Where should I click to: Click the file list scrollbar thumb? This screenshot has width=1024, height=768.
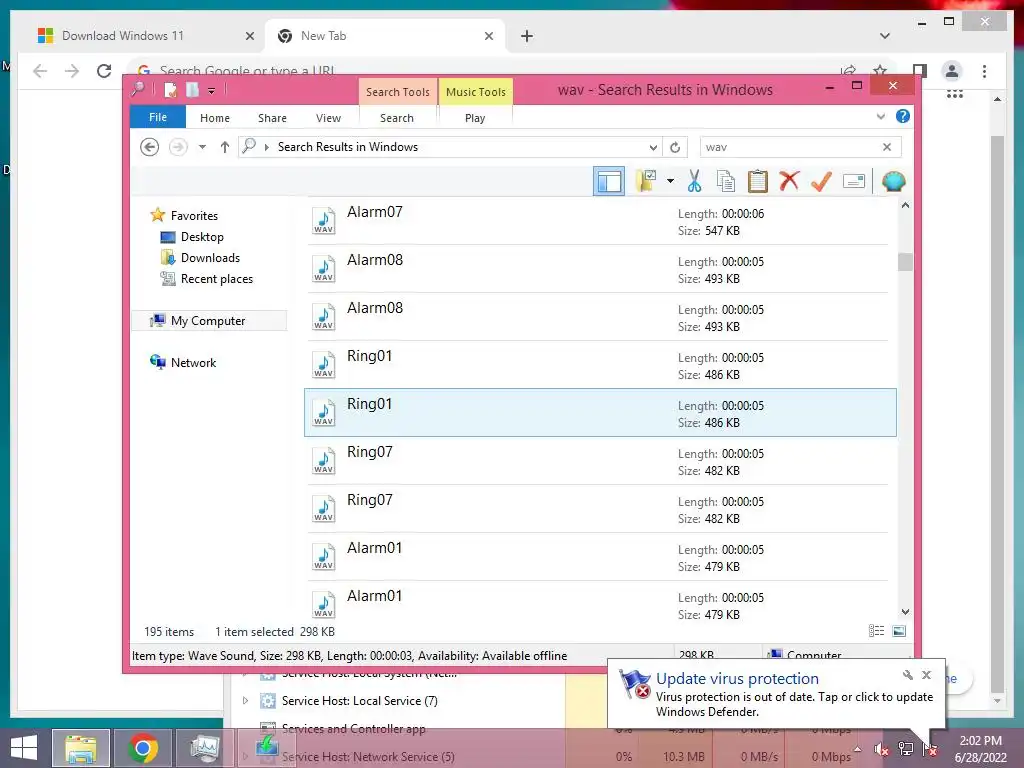coord(905,261)
